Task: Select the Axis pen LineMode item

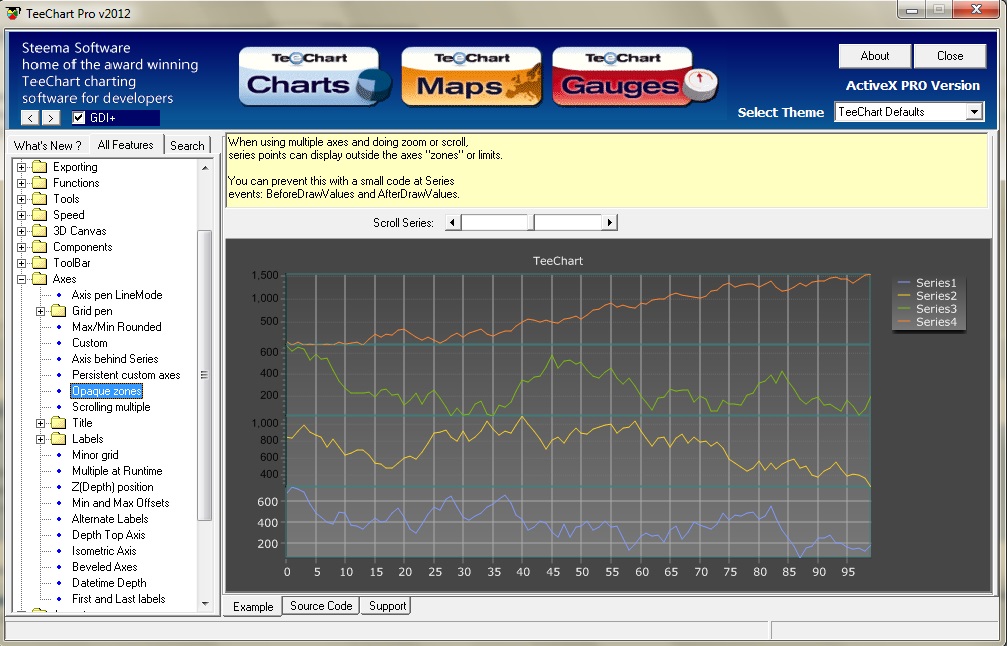Action: pos(117,295)
